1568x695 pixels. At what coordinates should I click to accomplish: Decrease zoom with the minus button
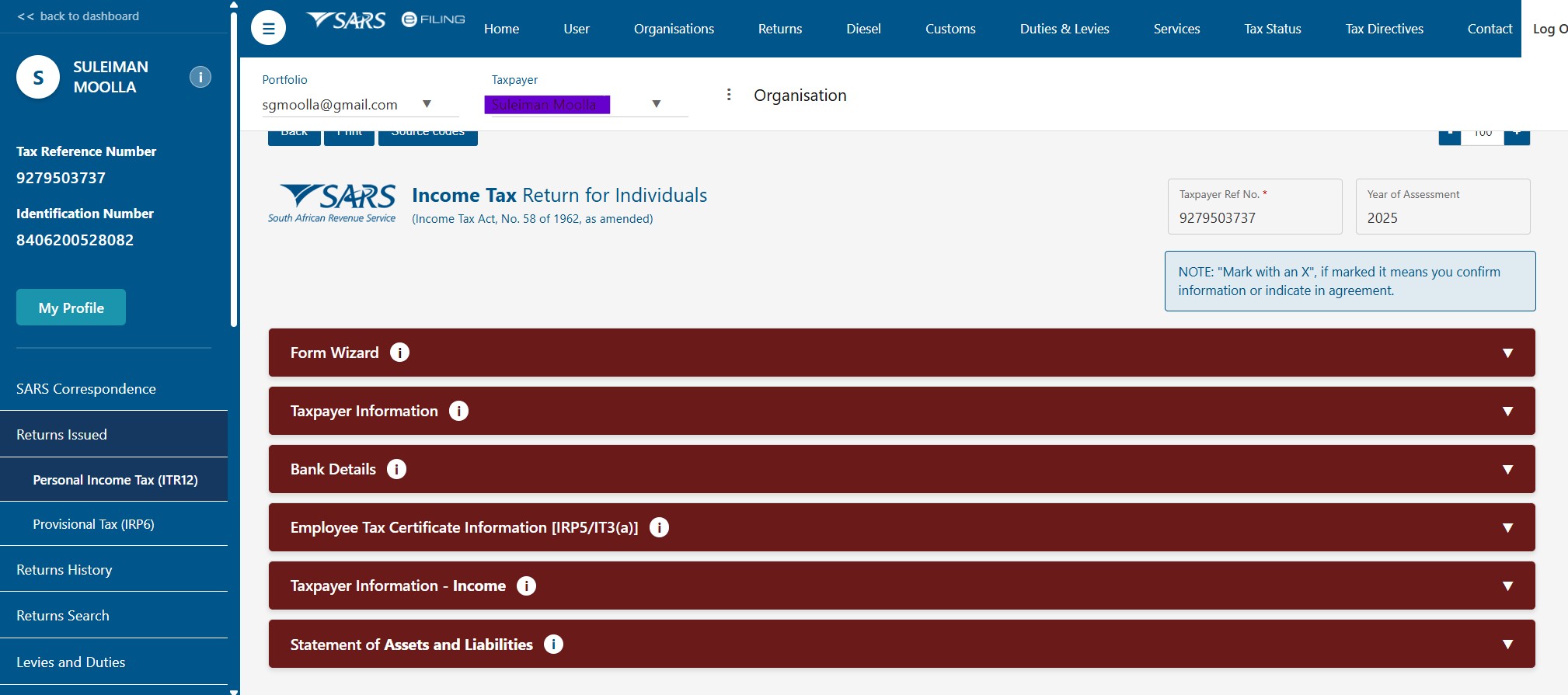(1450, 137)
